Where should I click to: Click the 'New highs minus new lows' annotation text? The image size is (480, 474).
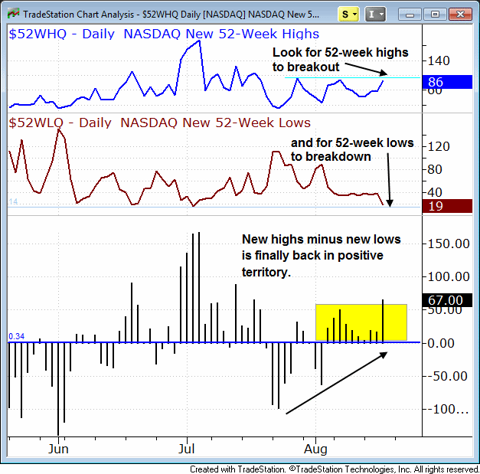[x=321, y=256]
